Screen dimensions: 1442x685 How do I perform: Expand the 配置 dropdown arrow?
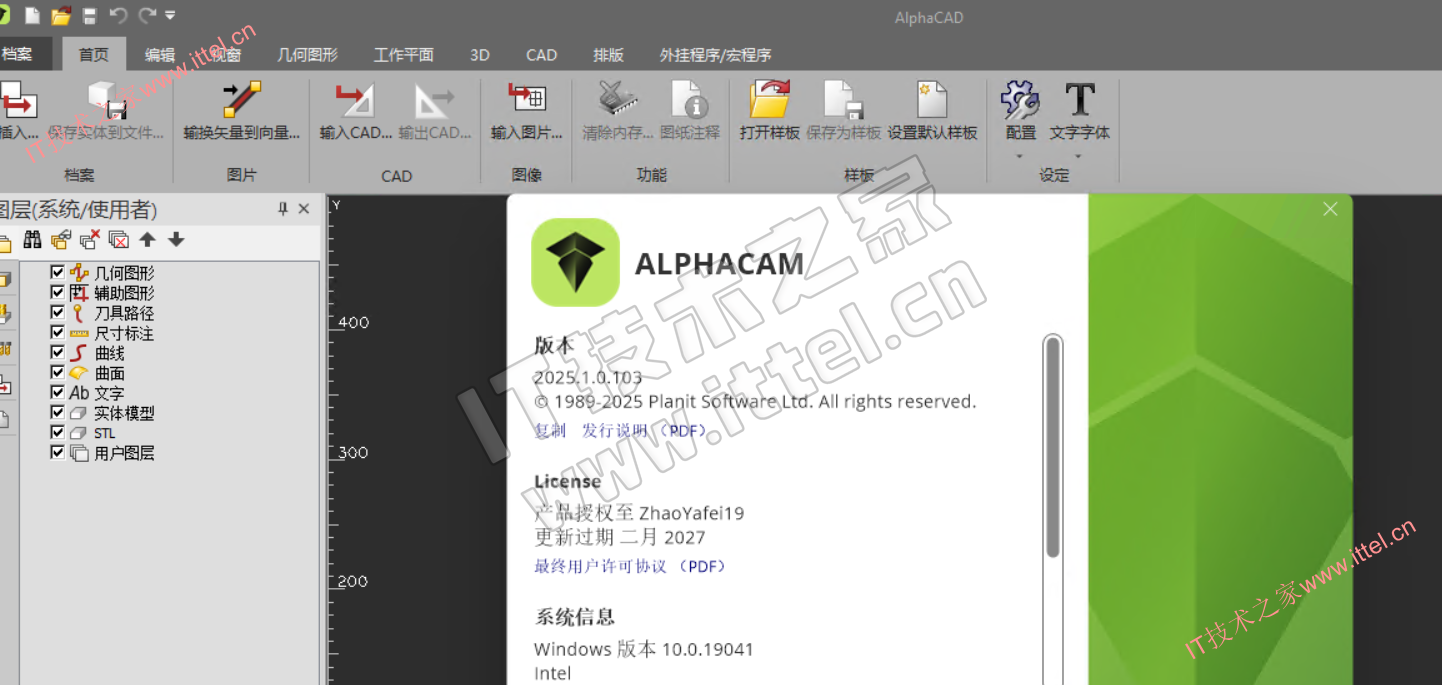pos(1020,157)
